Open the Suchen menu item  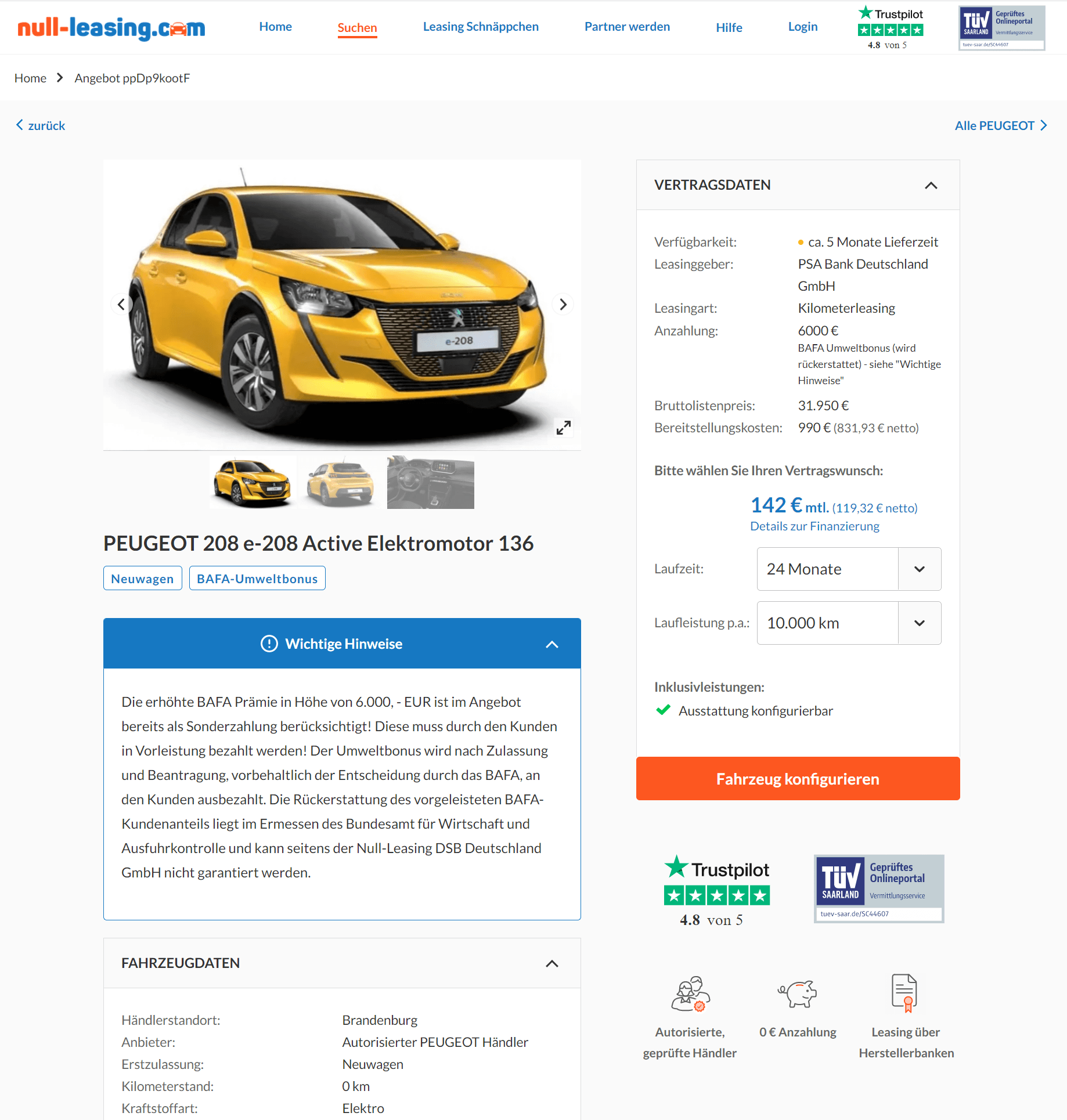pos(357,28)
